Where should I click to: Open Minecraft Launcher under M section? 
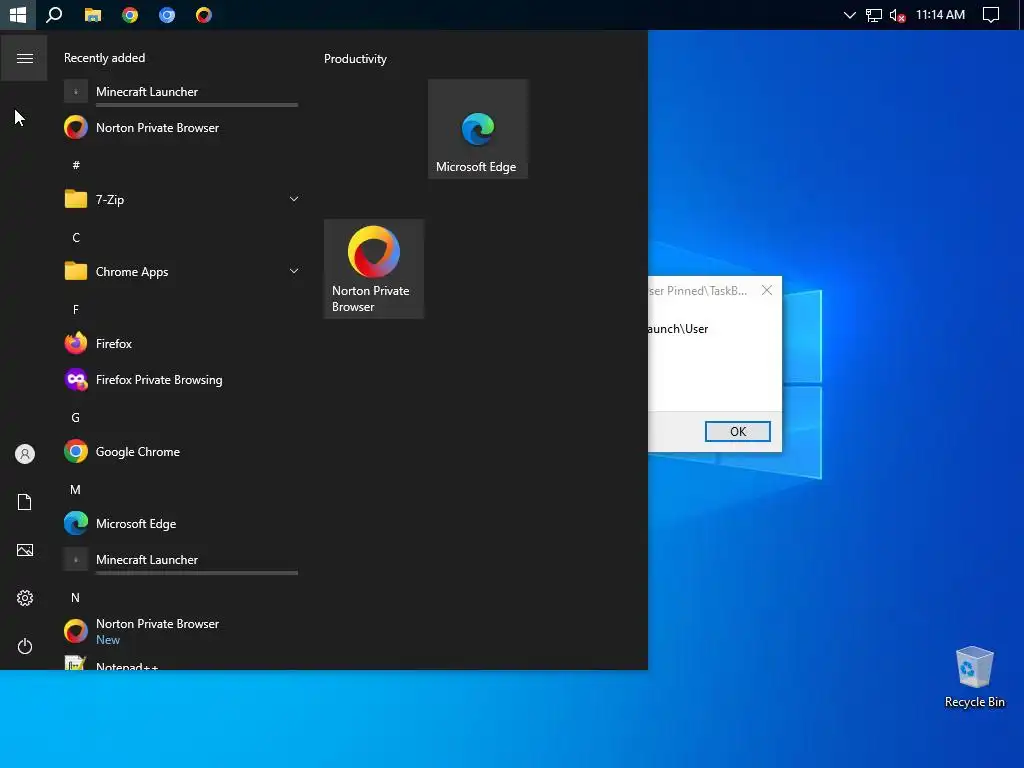point(182,560)
